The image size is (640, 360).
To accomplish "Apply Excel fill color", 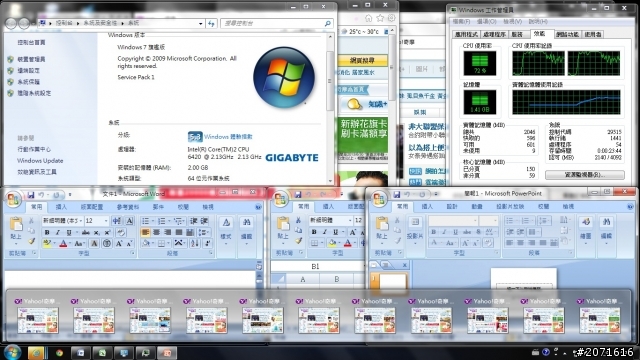I will 332,243.
